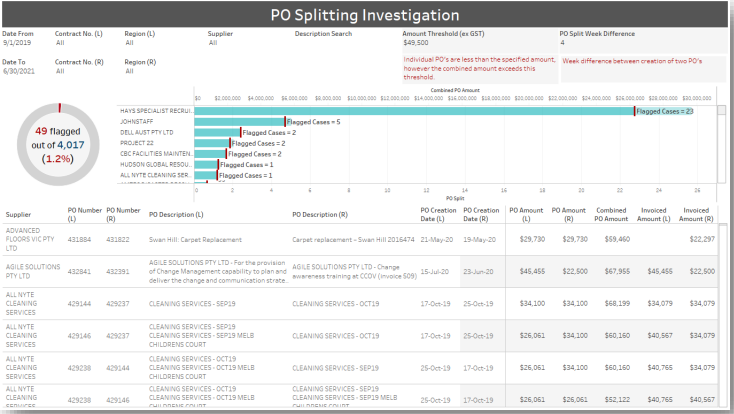This screenshot has height=414, width=734.
Task: Click 'Swan Hill: Carpet Replacement' description
Action: click(195, 239)
